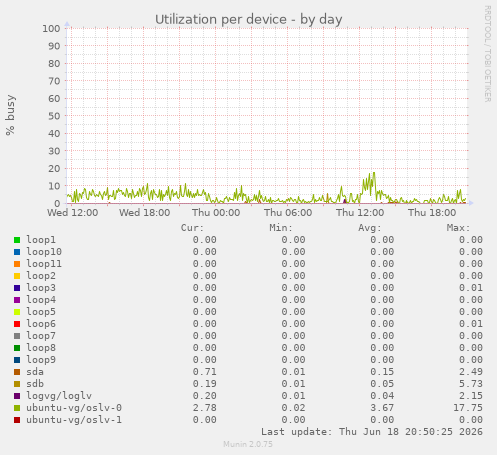The height and width of the screenshot is (455, 497).
Task: Select the loop10 legend label
Action: pos(44,252)
